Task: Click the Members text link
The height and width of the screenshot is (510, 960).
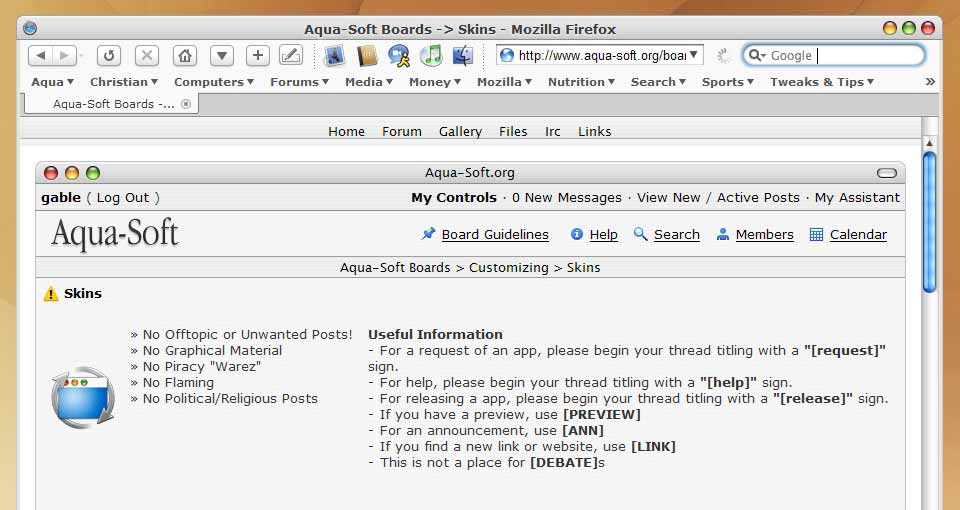Action: coord(765,234)
